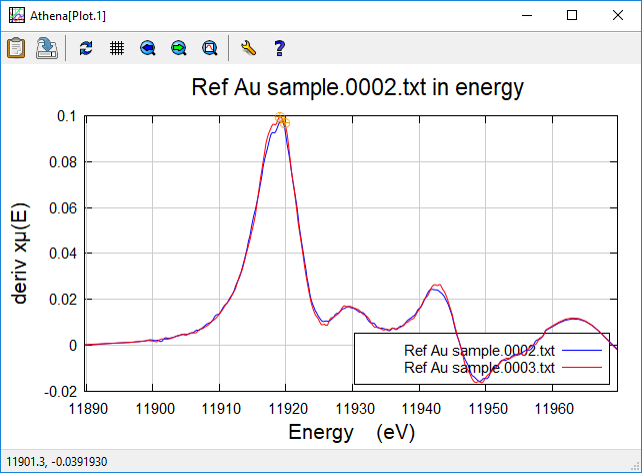642x473 pixels.
Task: Go to previous zoom (blue left arrow)
Action: pyautogui.click(x=148, y=48)
